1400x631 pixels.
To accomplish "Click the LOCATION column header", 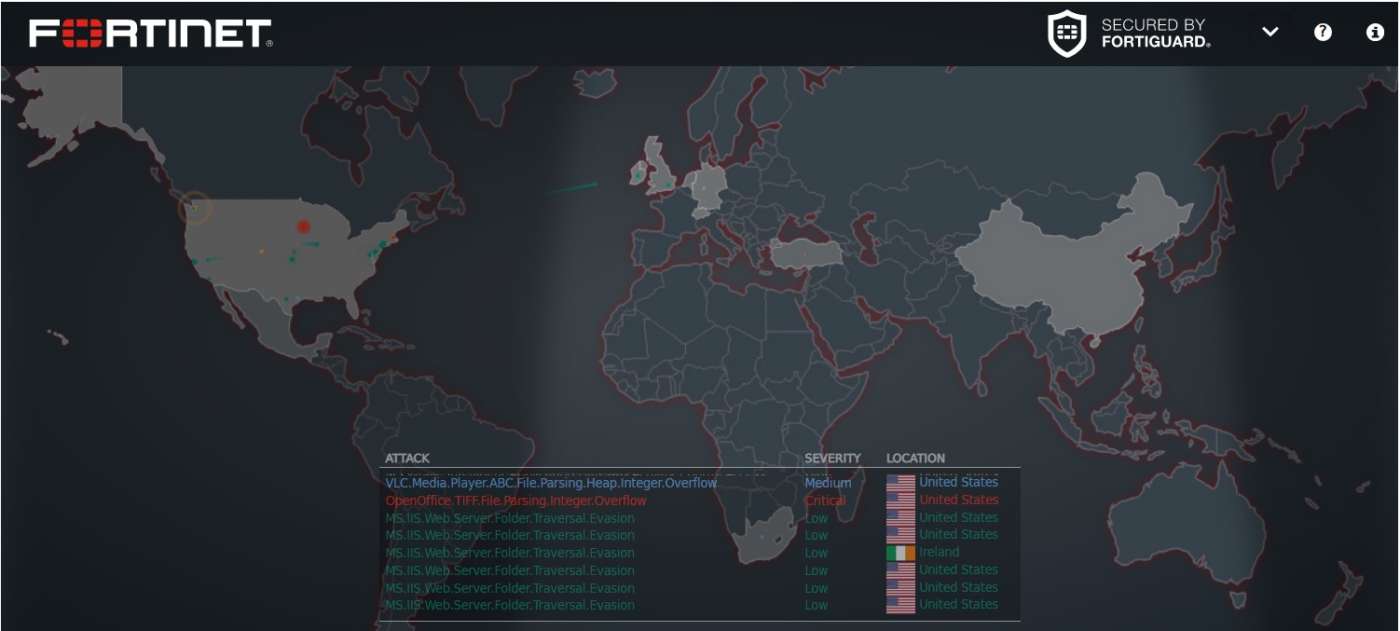I will point(915,458).
